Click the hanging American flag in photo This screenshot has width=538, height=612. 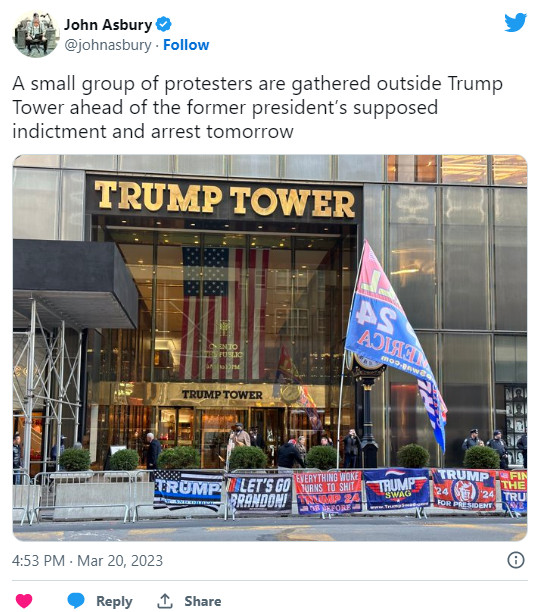226,313
